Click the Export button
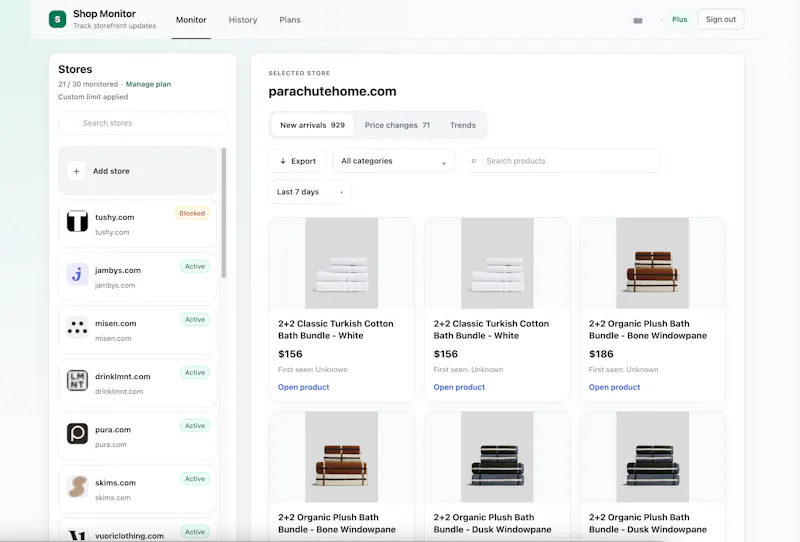800x542 pixels. 298,161
